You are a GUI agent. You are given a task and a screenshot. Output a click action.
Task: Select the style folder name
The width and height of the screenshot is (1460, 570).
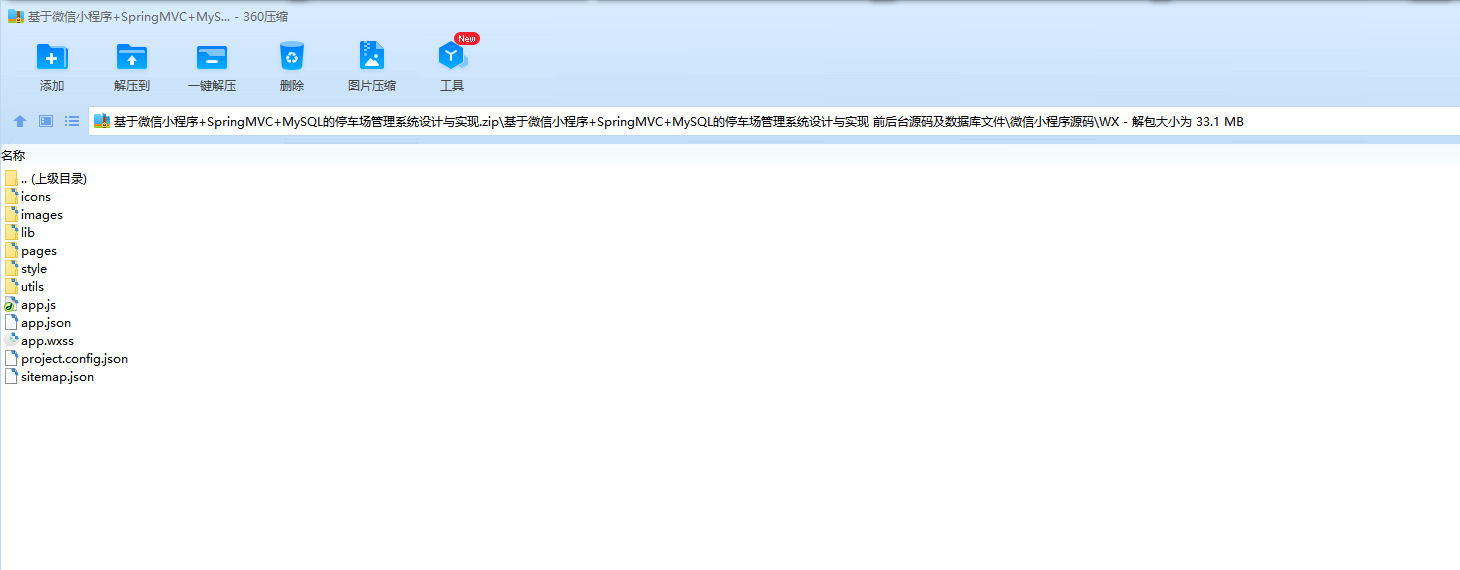click(34, 269)
